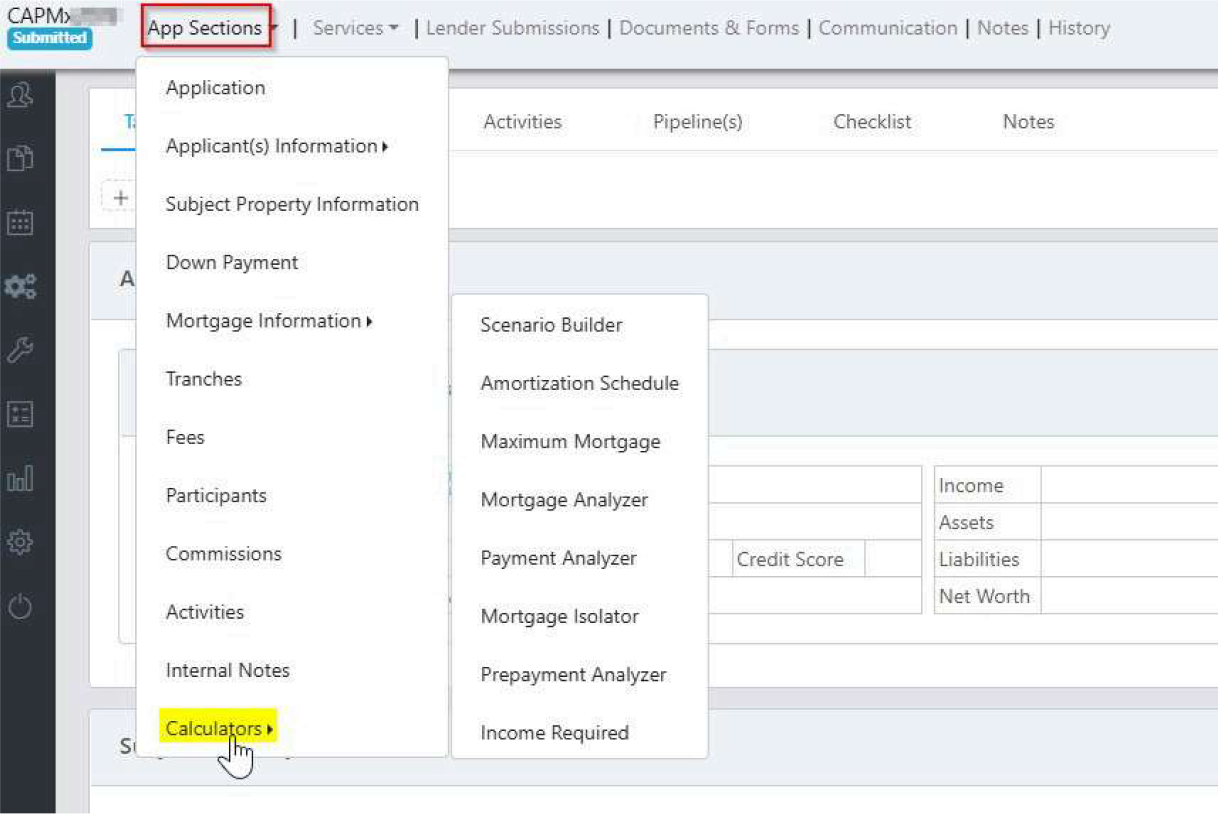Choose Amortization Schedule from submenu

point(579,383)
